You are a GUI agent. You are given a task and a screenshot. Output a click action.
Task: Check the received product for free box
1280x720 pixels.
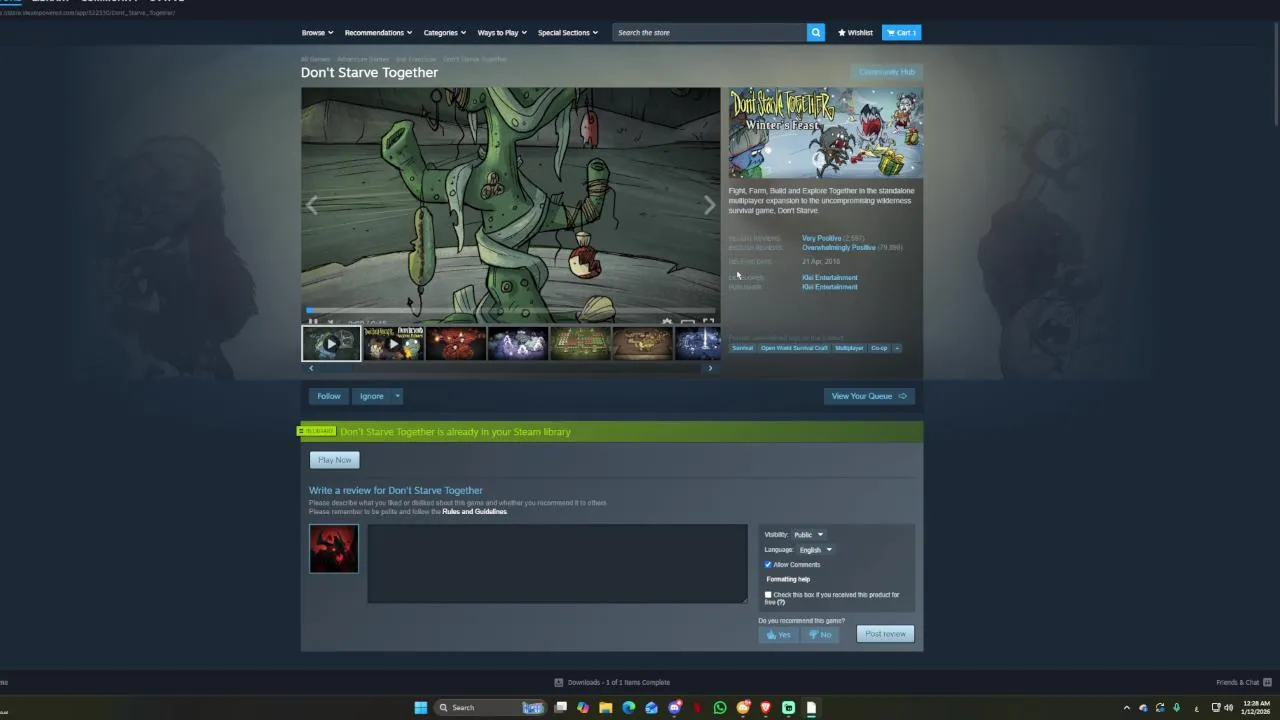click(768, 595)
